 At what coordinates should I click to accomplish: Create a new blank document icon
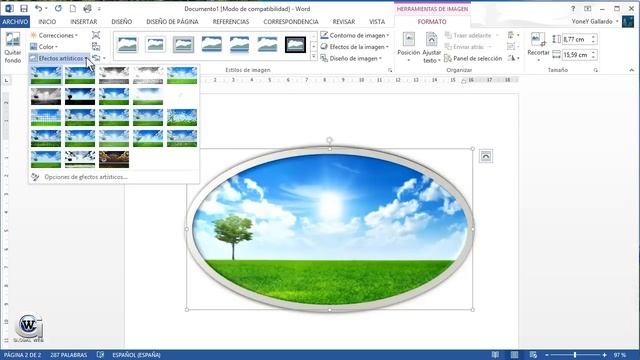tap(73, 9)
